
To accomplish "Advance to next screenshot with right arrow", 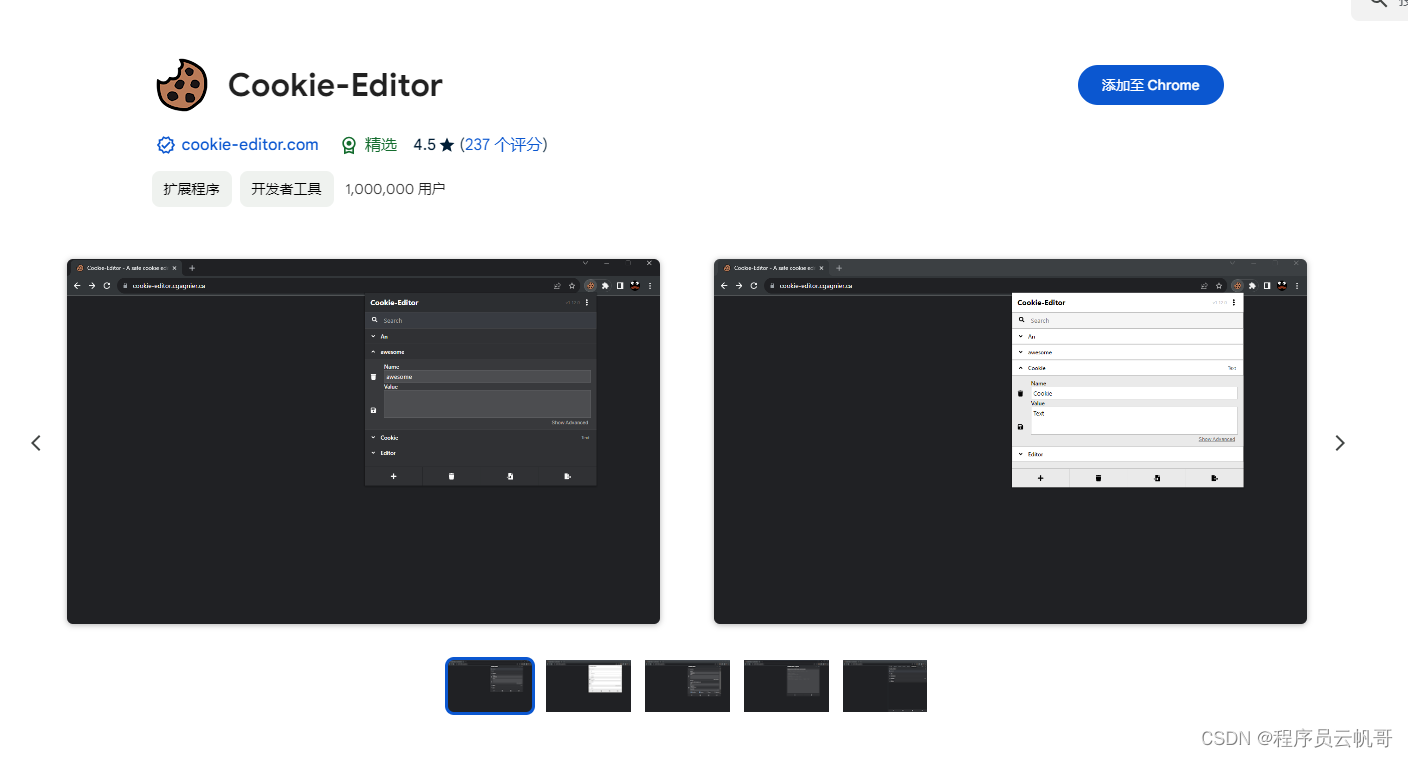I will (1340, 442).
